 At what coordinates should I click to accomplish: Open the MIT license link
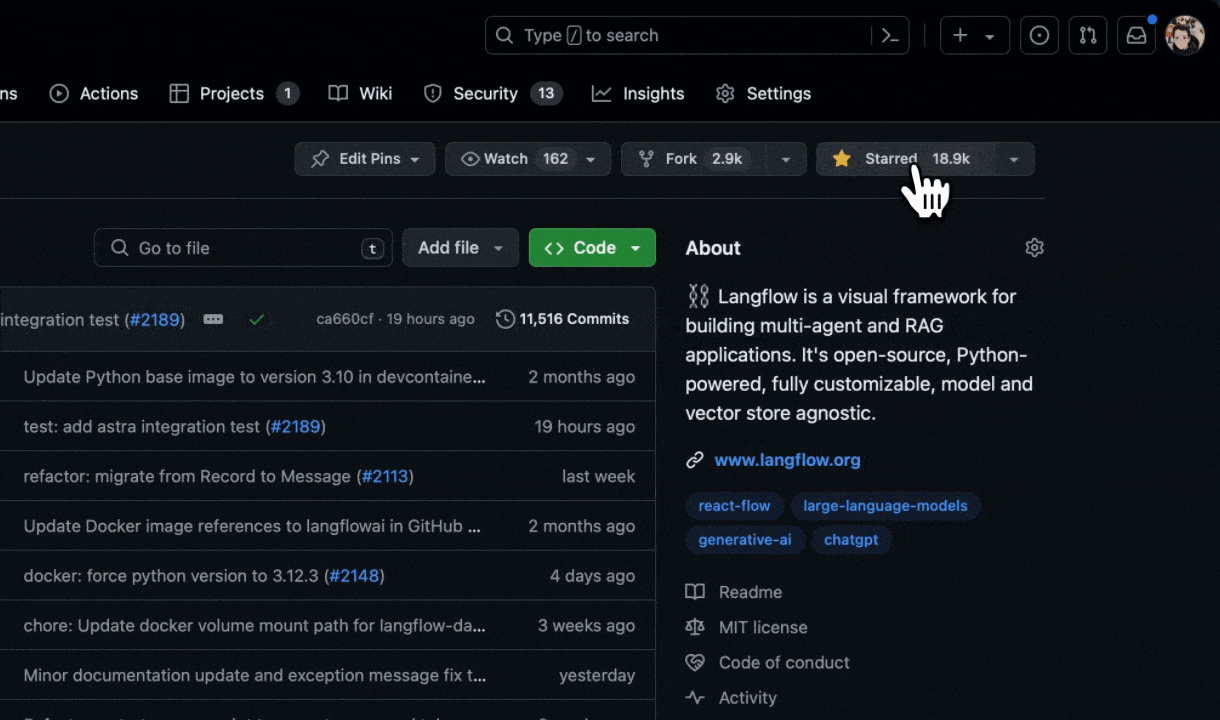pyautogui.click(x=763, y=627)
